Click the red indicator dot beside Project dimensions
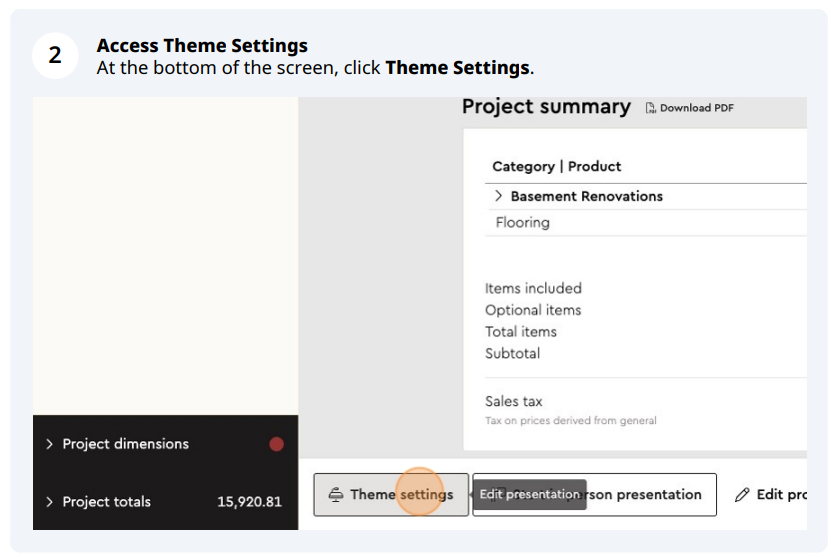831x558 pixels. 276,444
